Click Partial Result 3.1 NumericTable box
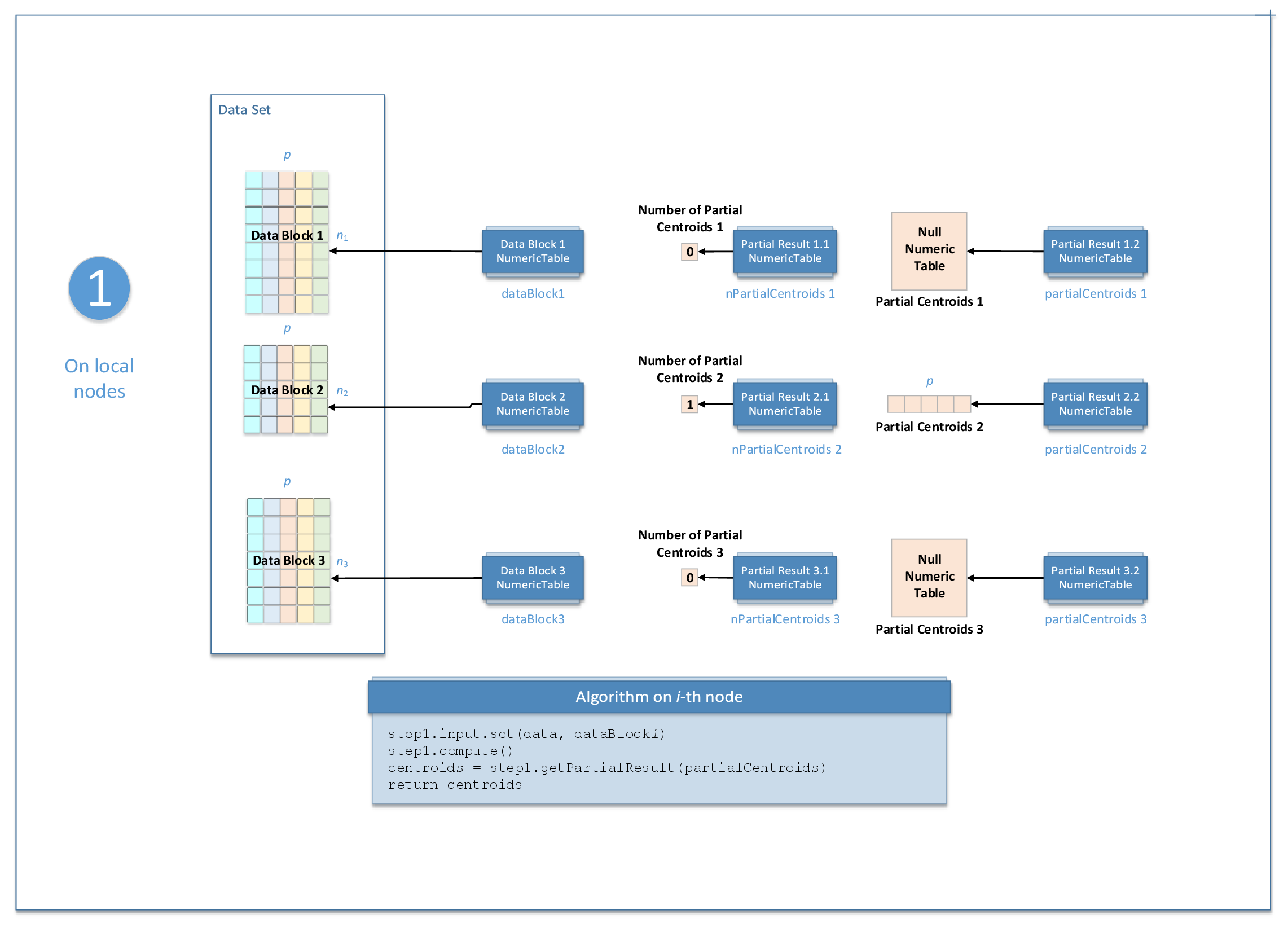This screenshot has width=1288, height=932. tap(784, 578)
